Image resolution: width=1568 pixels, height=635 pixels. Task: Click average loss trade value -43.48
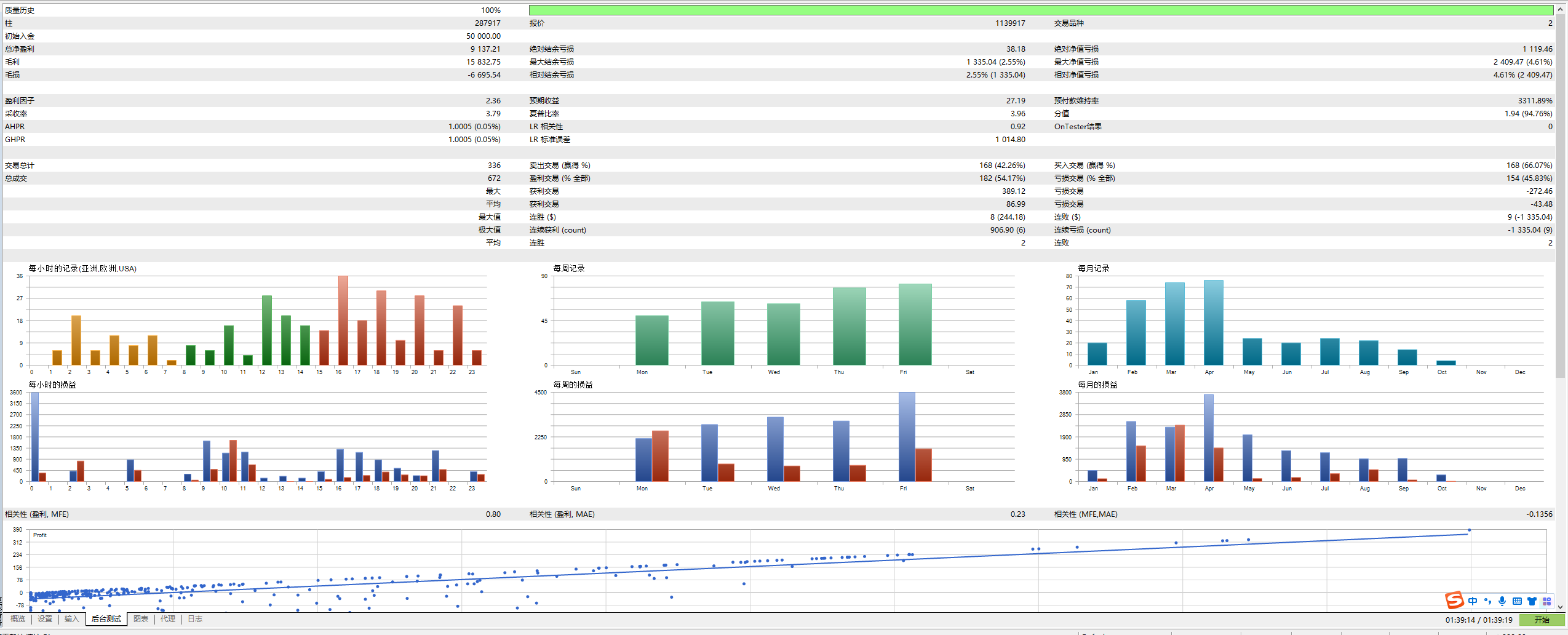point(1542,204)
